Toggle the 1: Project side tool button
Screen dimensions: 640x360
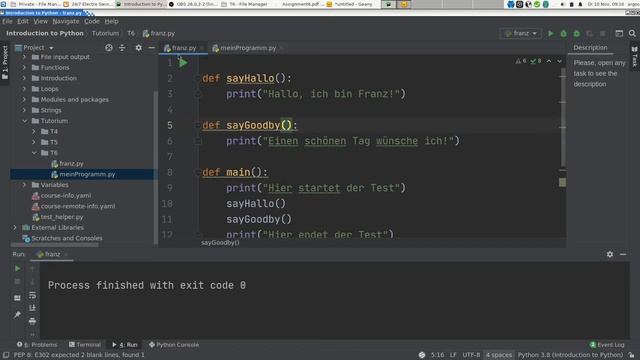(x=5, y=62)
